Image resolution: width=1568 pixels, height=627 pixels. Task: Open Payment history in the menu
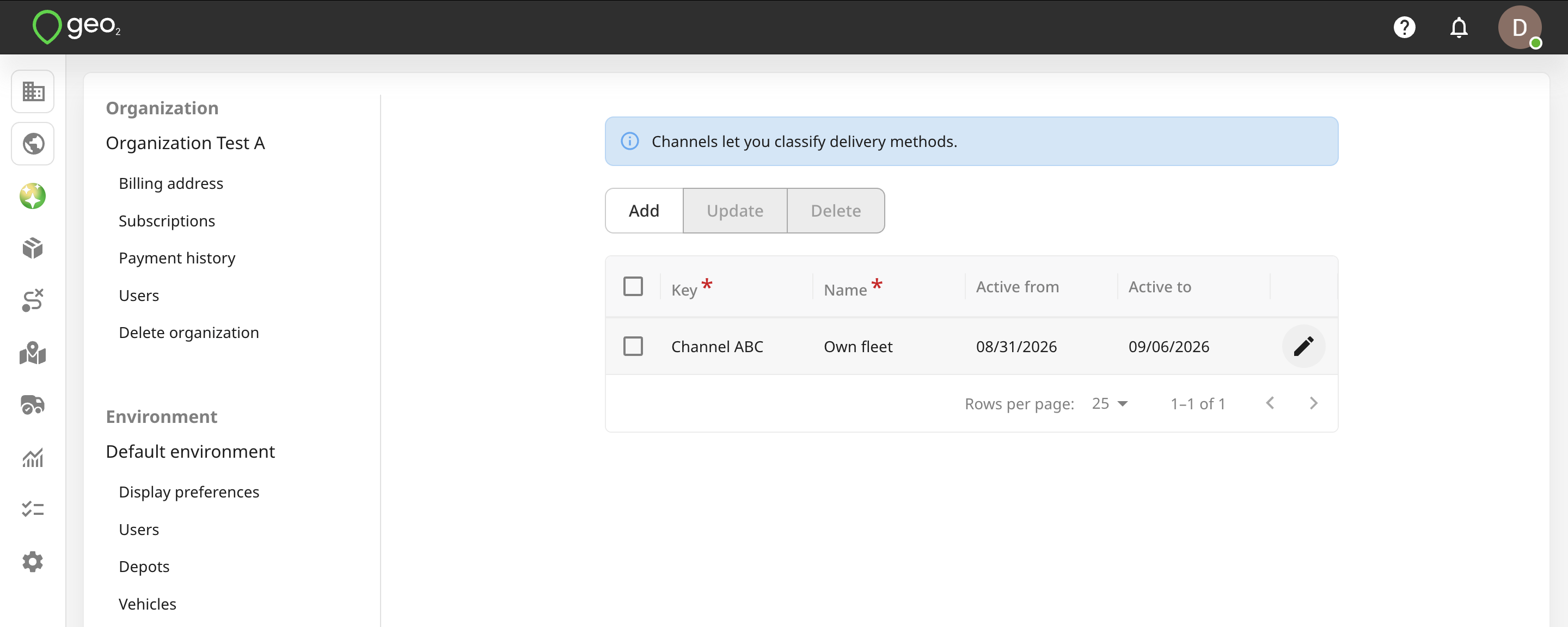(x=177, y=258)
